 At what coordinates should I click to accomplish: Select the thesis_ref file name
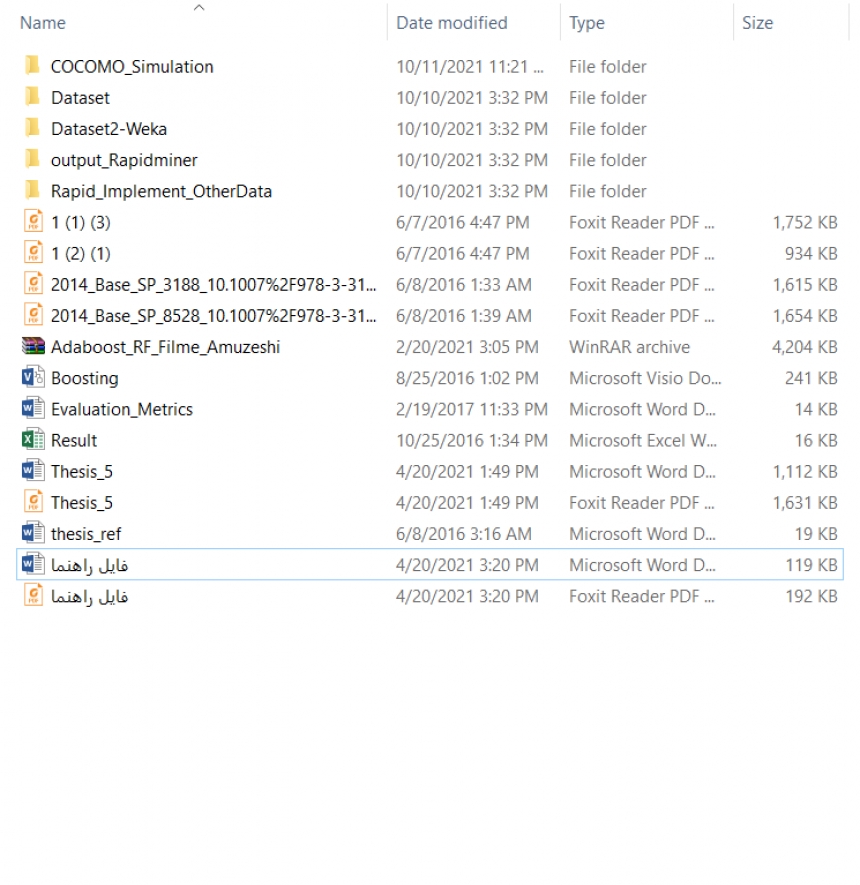[x=86, y=533]
